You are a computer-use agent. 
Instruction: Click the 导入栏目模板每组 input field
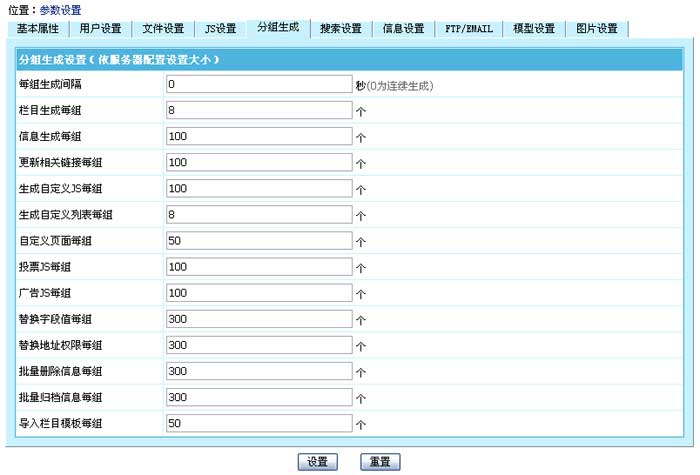(259, 423)
